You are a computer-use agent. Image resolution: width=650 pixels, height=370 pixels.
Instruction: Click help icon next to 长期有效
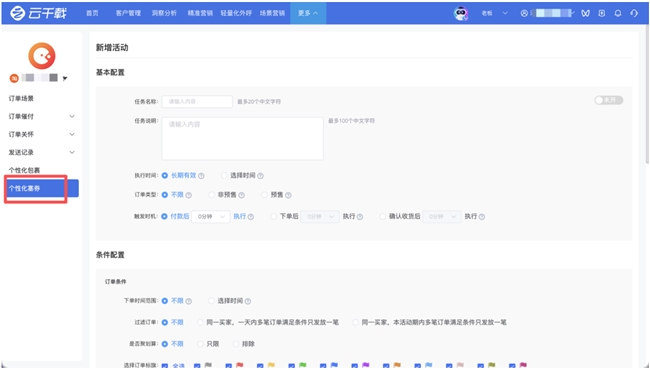pos(201,176)
